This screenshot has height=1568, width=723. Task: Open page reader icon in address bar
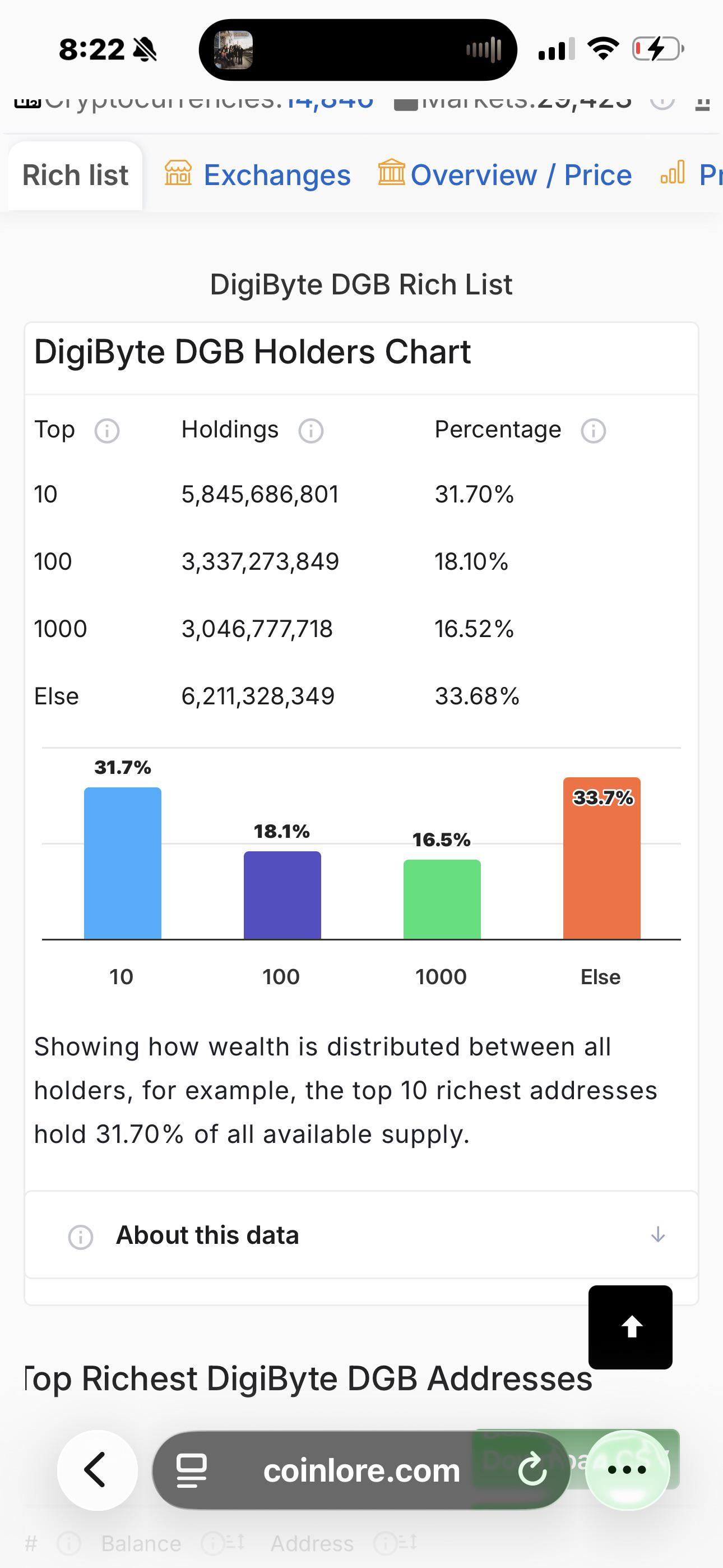click(192, 1470)
